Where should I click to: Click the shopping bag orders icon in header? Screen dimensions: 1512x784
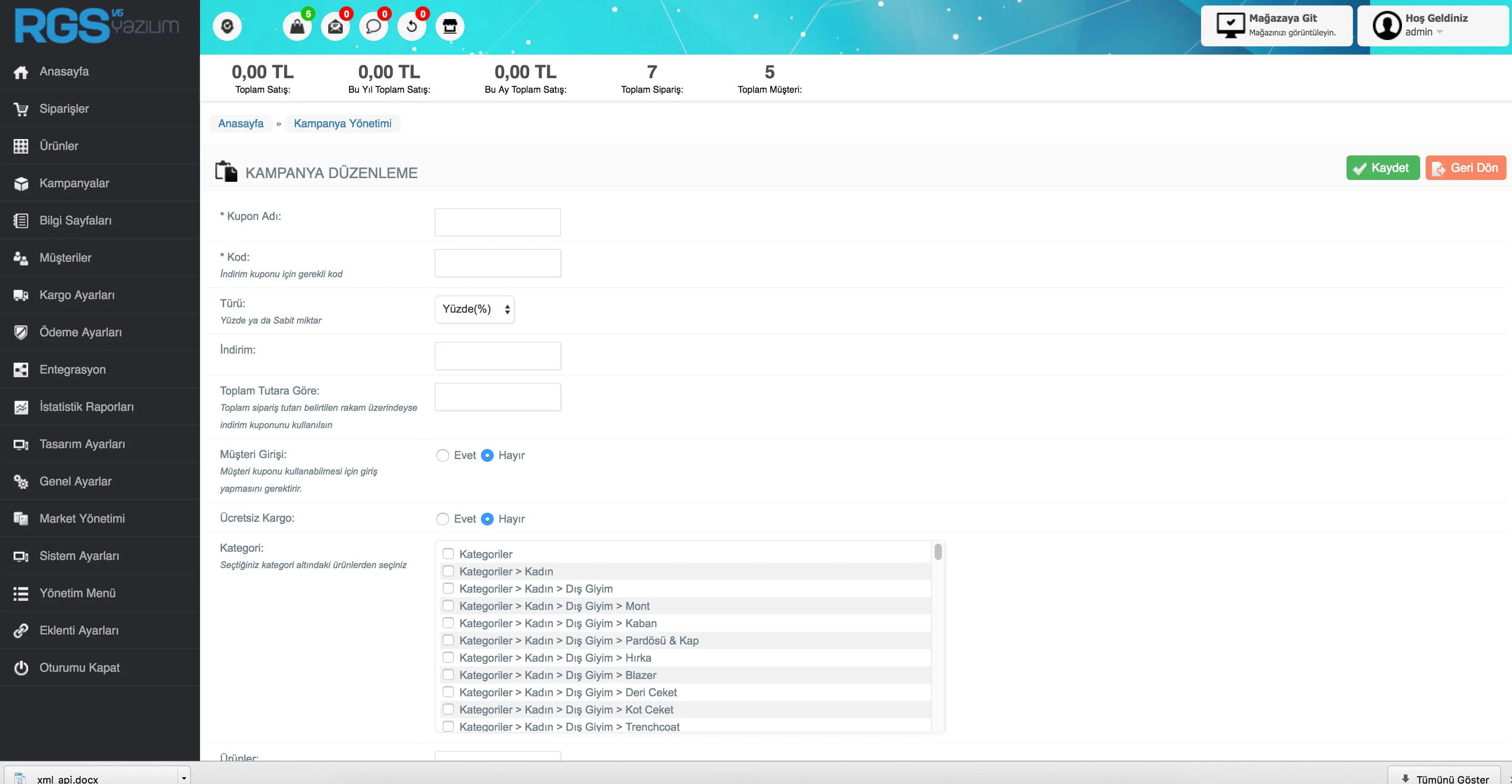[297, 26]
